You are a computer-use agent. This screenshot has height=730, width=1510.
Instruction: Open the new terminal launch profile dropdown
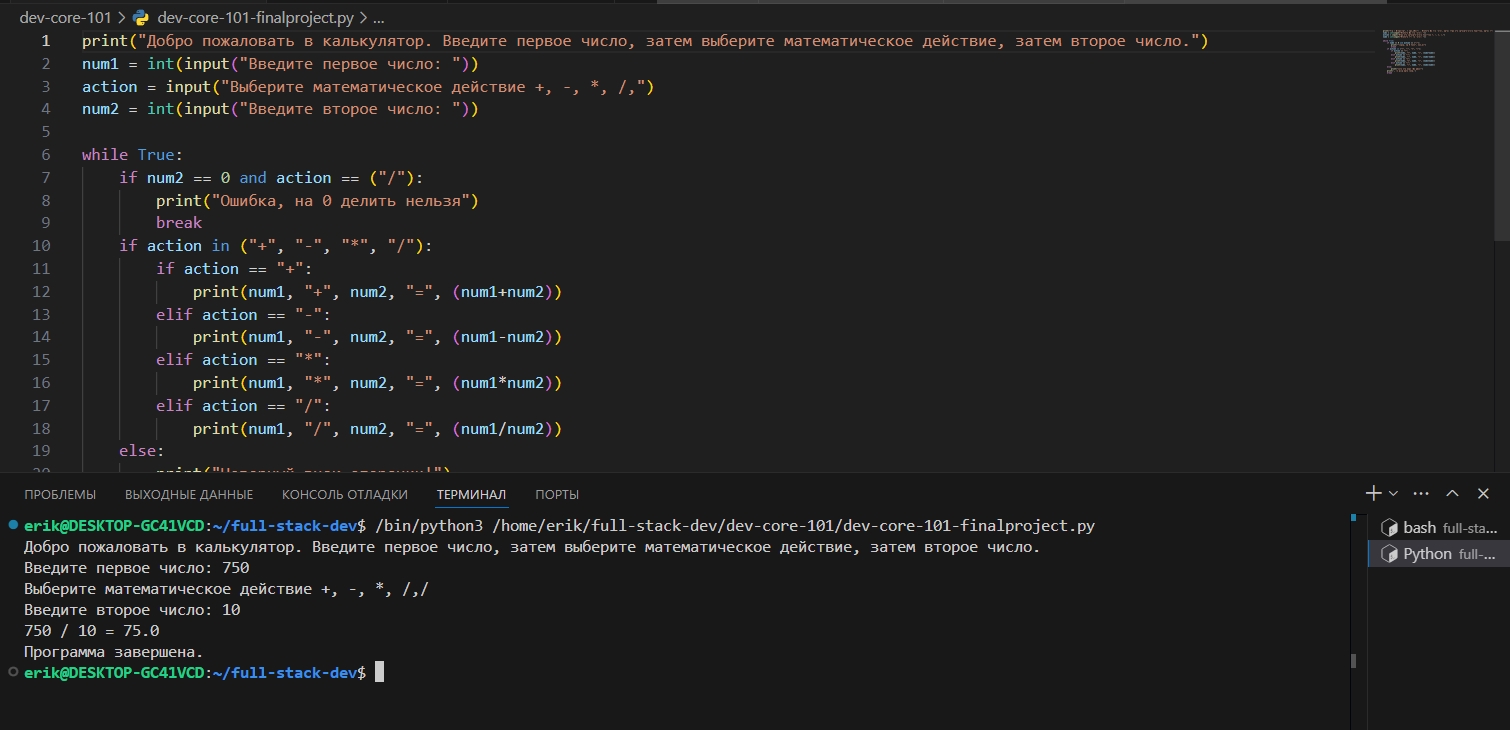[1393, 493]
